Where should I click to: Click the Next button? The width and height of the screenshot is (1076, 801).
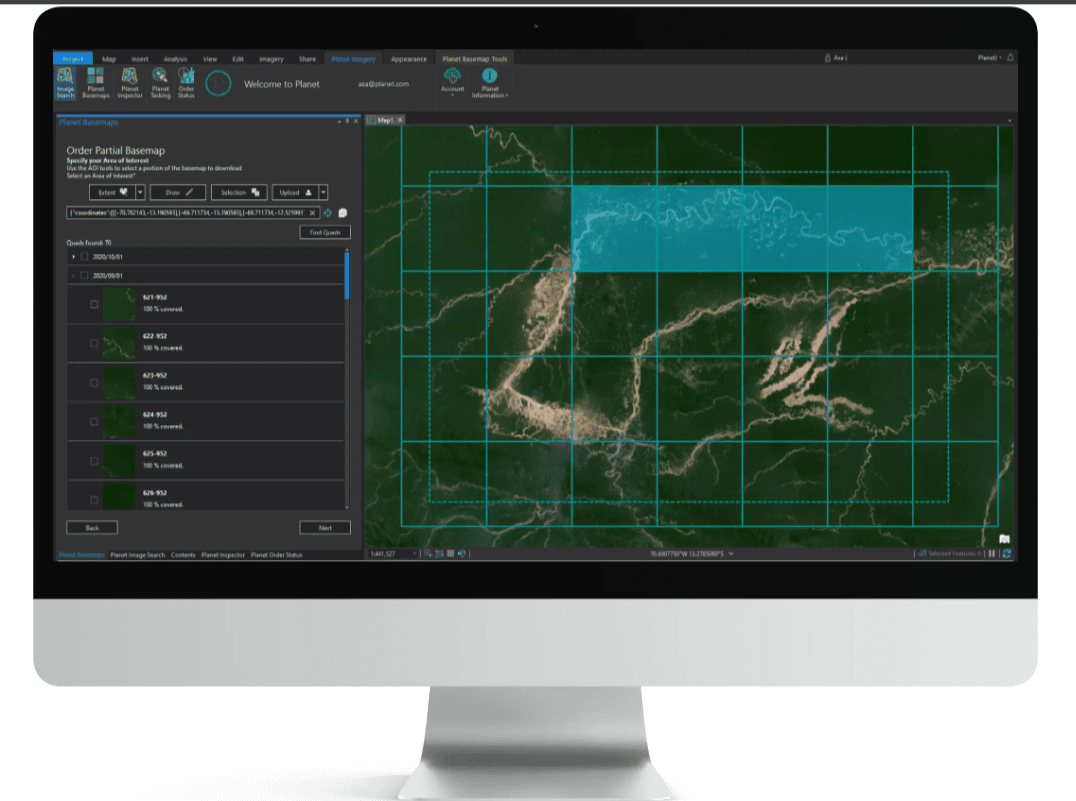coord(325,528)
